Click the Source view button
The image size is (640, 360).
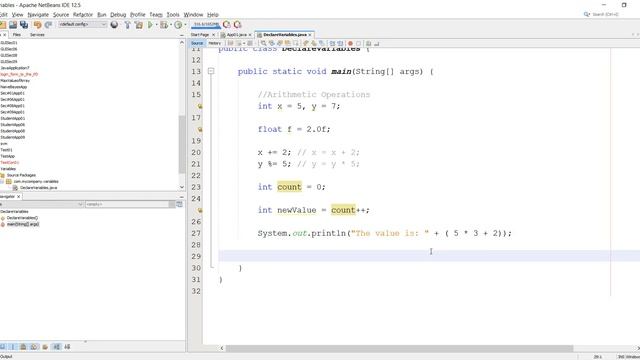pos(197,43)
